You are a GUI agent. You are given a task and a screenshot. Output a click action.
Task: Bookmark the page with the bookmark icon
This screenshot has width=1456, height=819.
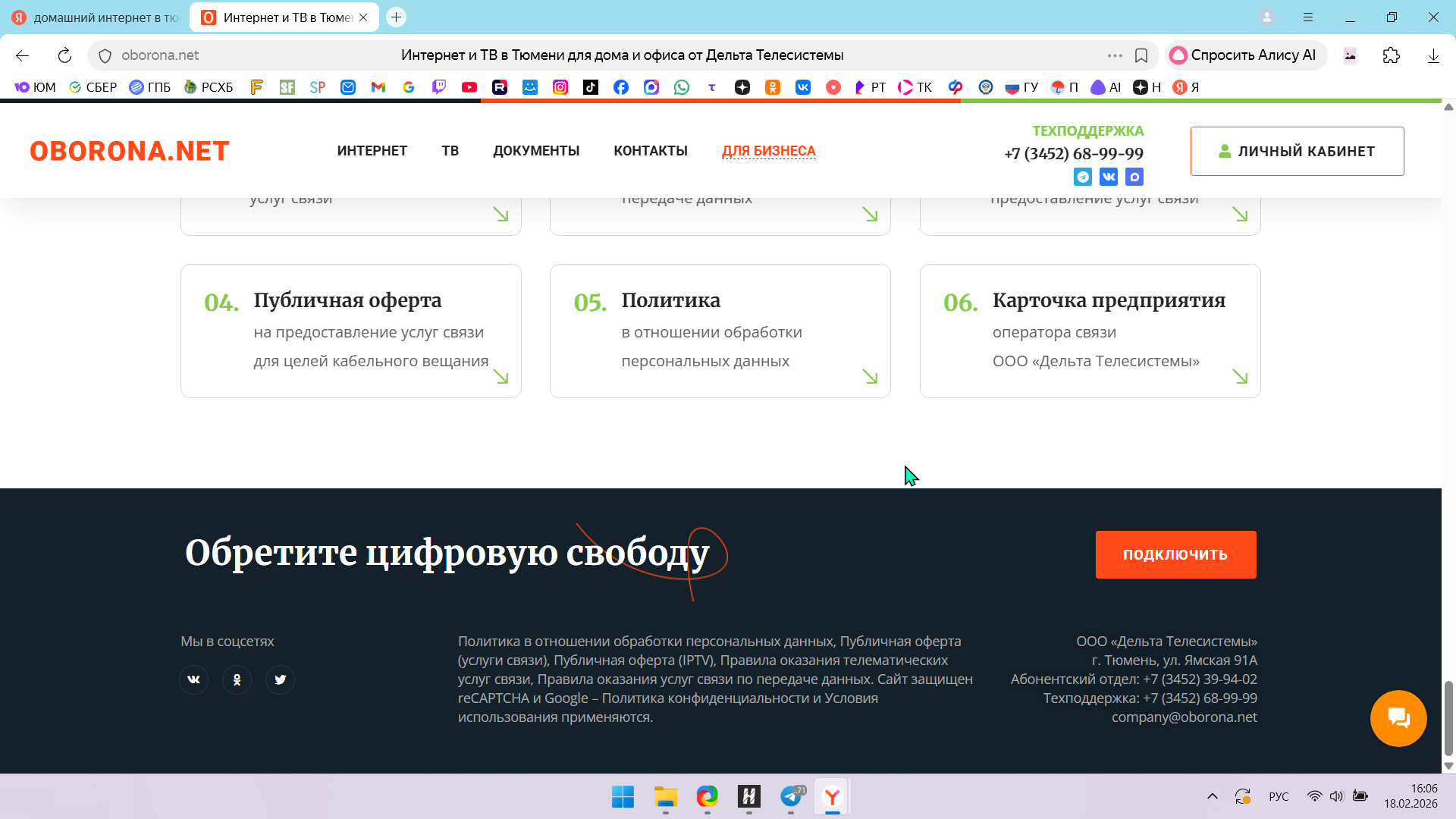tap(1141, 55)
